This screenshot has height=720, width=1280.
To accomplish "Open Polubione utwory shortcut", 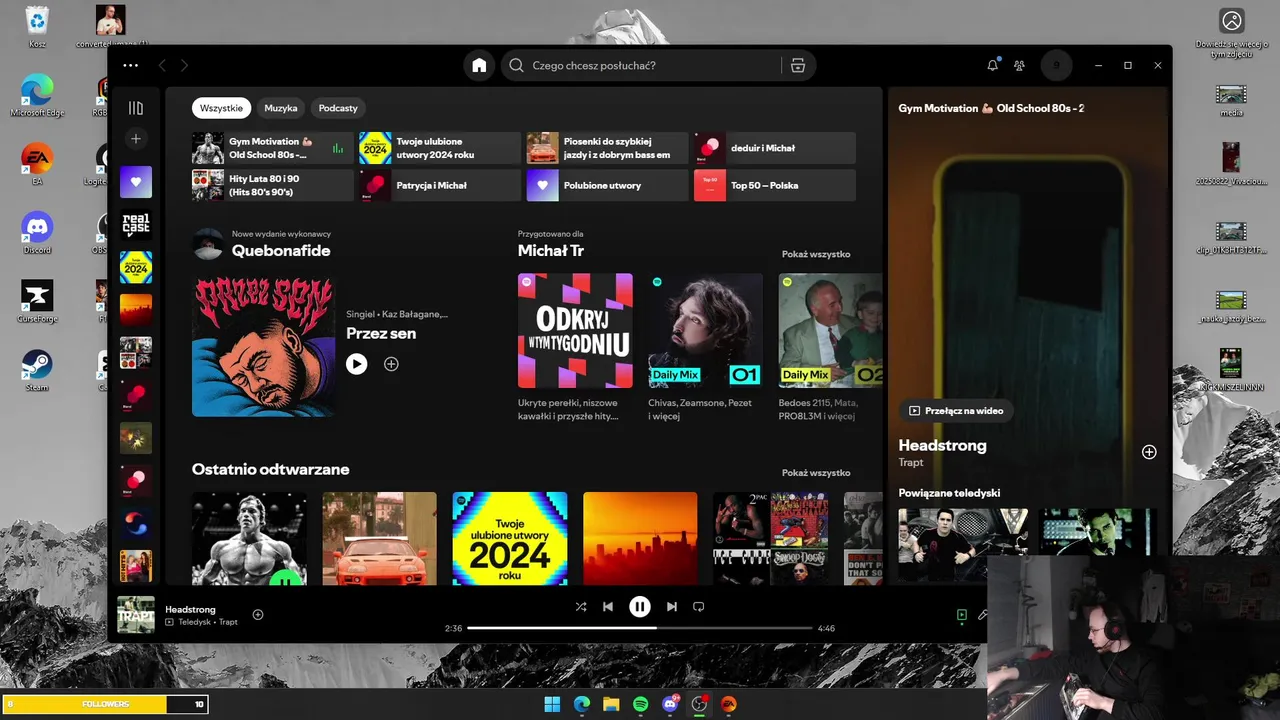I will pyautogui.click(x=607, y=185).
